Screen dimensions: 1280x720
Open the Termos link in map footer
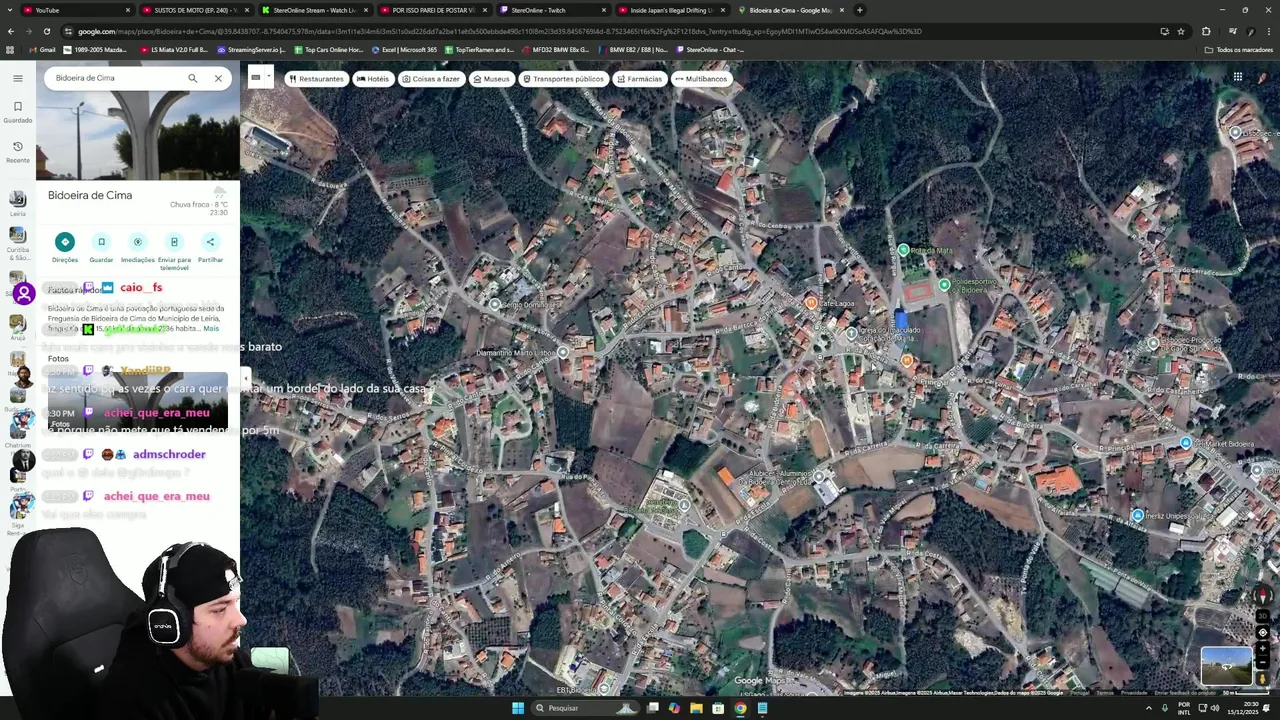(x=1105, y=692)
